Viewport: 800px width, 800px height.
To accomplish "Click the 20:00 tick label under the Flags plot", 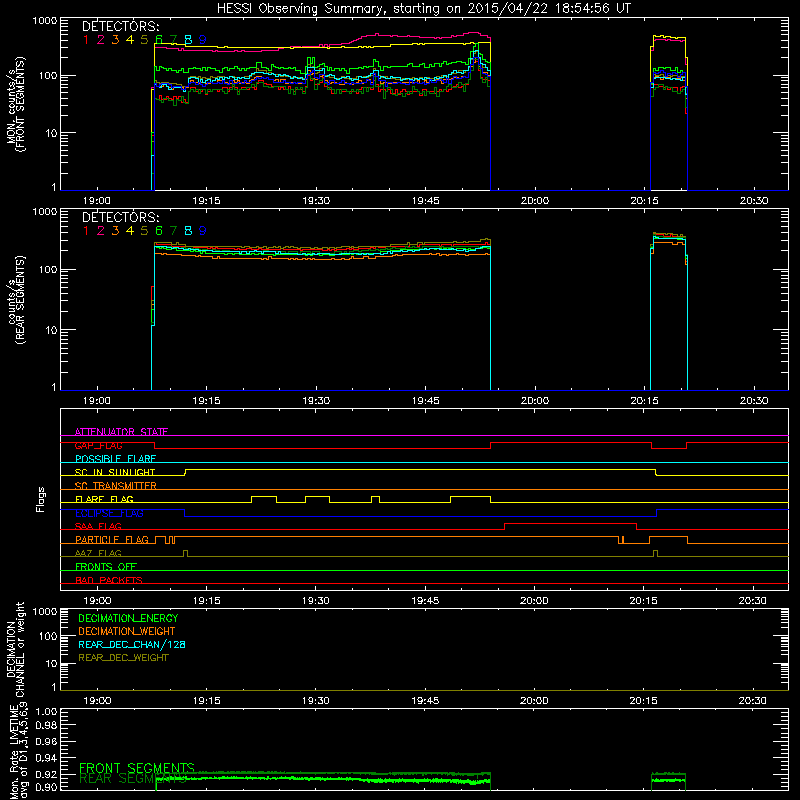I will pos(534,601).
